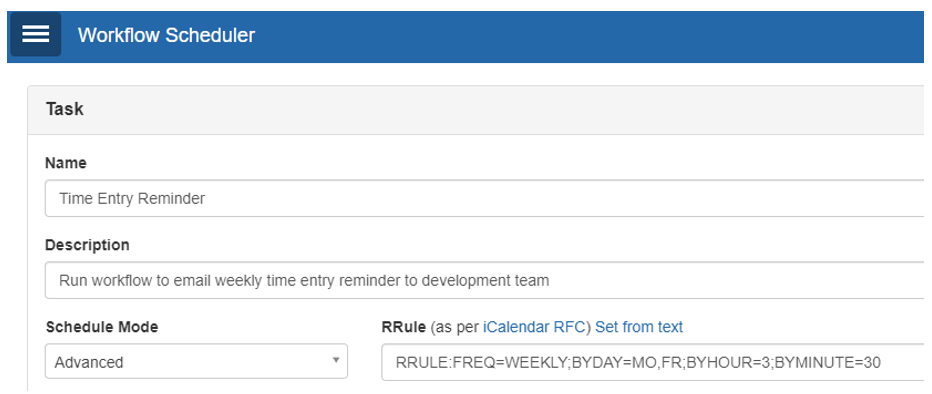The width and height of the screenshot is (932, 394).
Task: Focus the RRule input field
Action: click(x=653, y=362)
